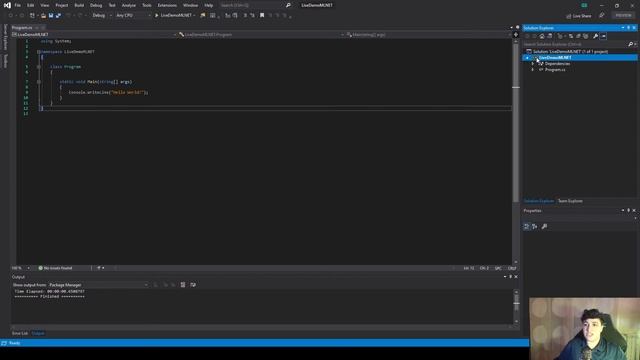Switch to the Team Explorer tab

pyautogui.click(x=570, y=201)
